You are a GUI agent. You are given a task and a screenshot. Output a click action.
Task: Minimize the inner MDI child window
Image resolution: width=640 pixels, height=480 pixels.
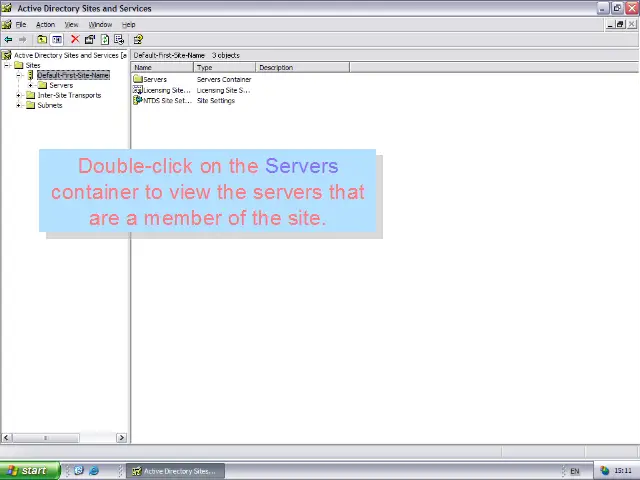click(610, 24)
